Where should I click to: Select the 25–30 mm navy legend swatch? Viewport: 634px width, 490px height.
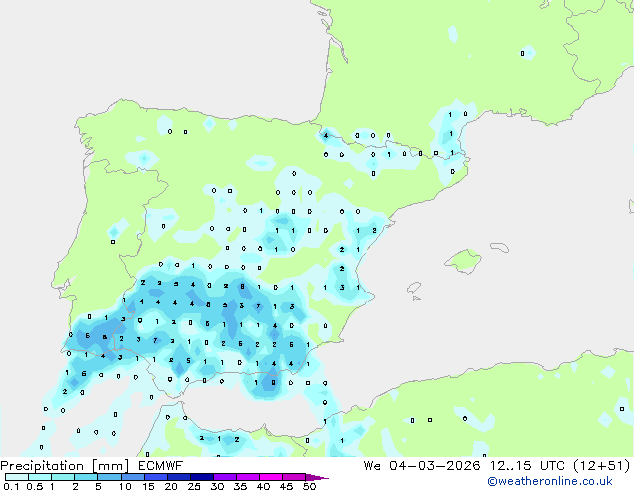point(202,477)
